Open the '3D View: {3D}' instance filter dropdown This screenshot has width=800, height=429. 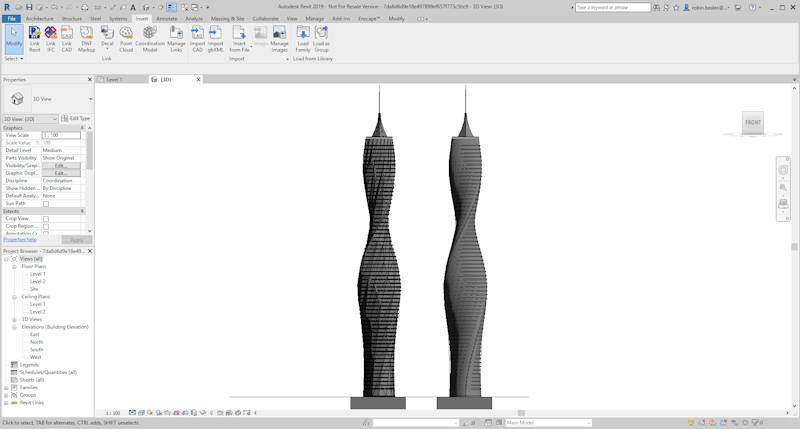[x=31, y=119]
